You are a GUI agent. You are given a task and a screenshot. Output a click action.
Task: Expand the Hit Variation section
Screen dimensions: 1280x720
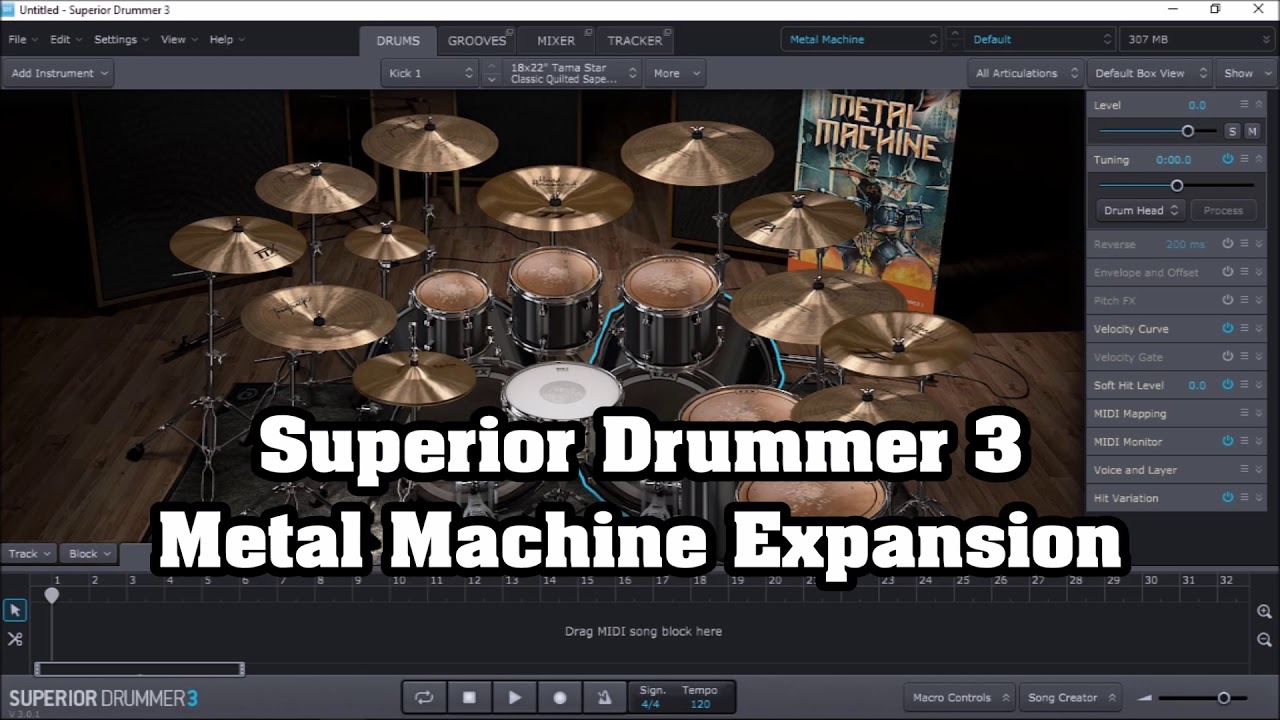(1258, 497)
